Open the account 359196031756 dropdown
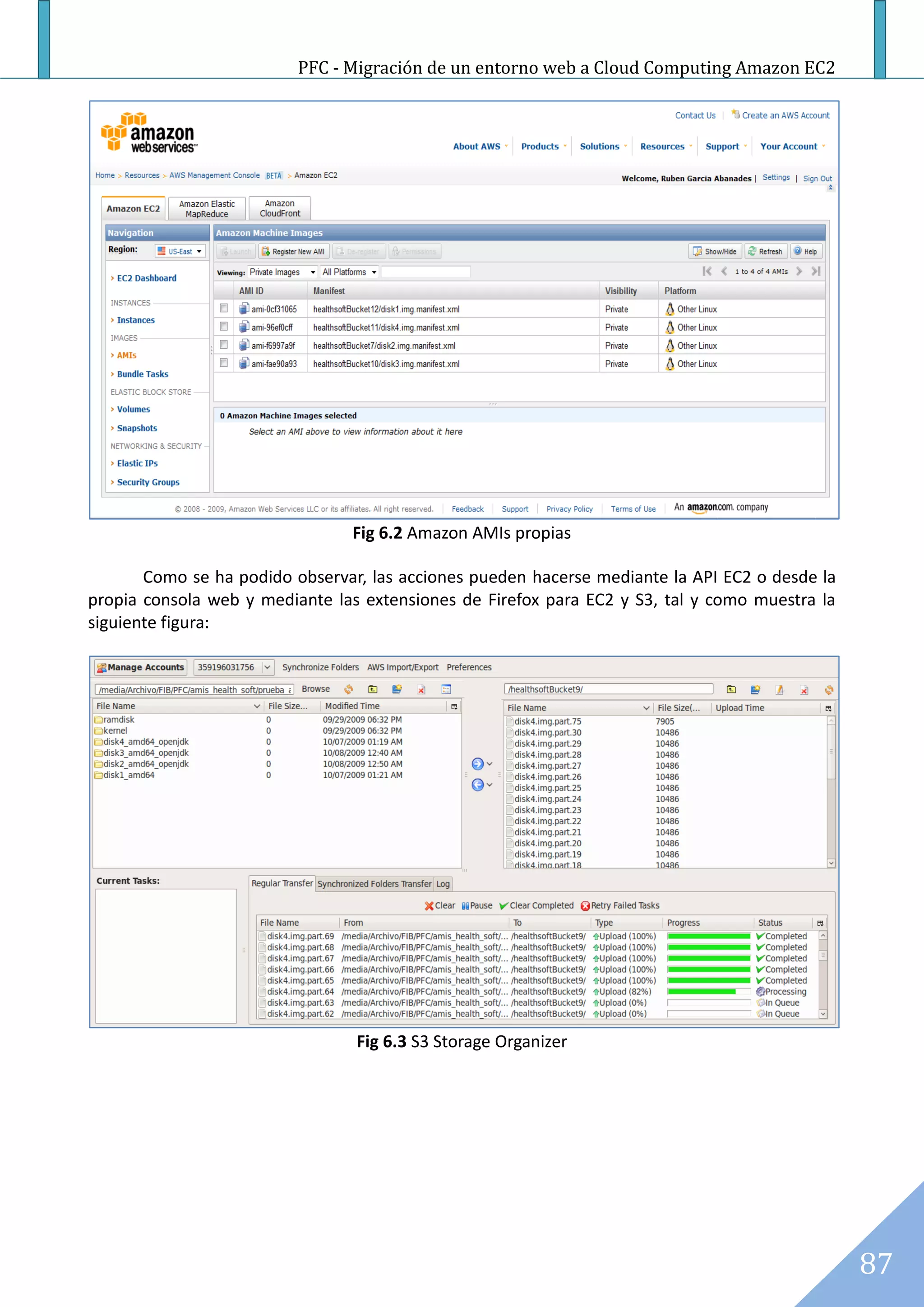The width and height of the screenshot is (924, 1307). (x=234, y=667)
